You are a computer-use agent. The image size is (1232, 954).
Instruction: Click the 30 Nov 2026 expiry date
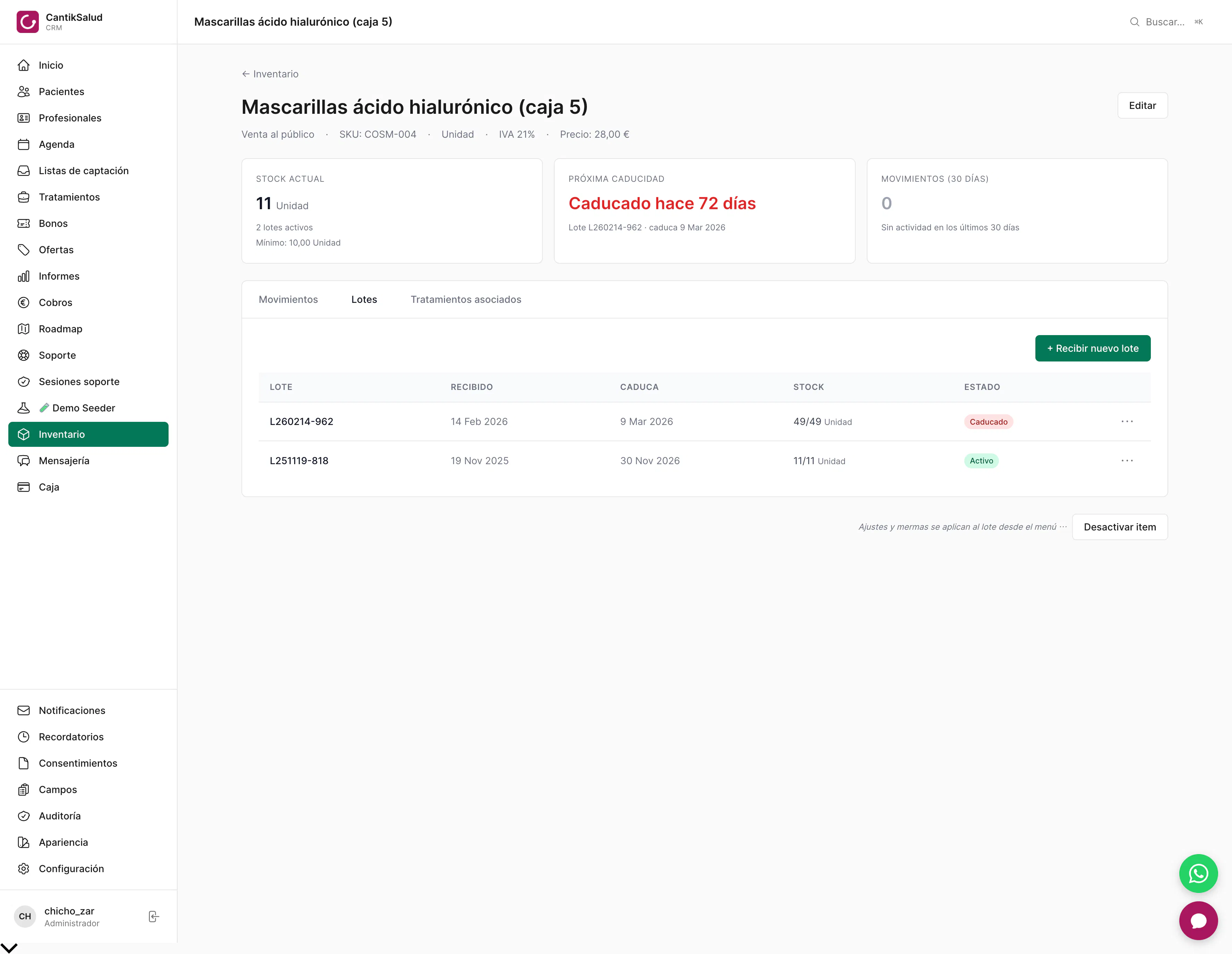coord(650,461)
